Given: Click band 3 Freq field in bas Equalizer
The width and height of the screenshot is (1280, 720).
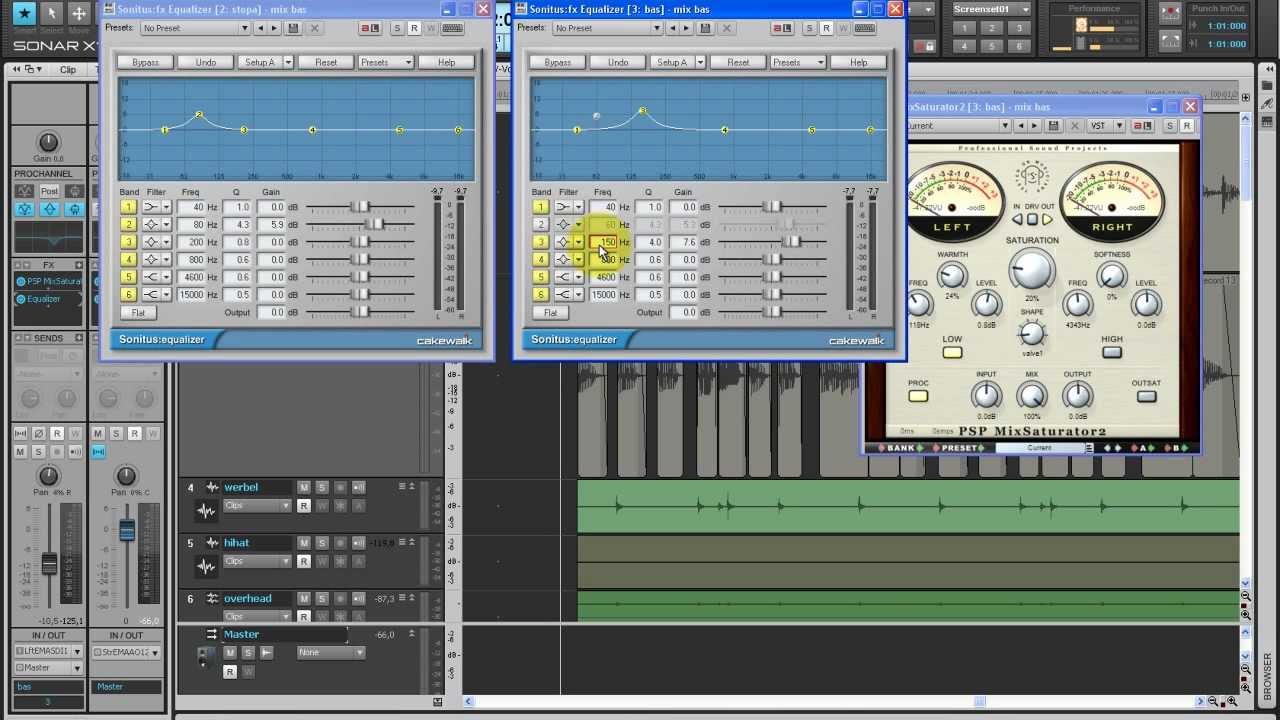Looking at the screenshot, I should (604, 242).
